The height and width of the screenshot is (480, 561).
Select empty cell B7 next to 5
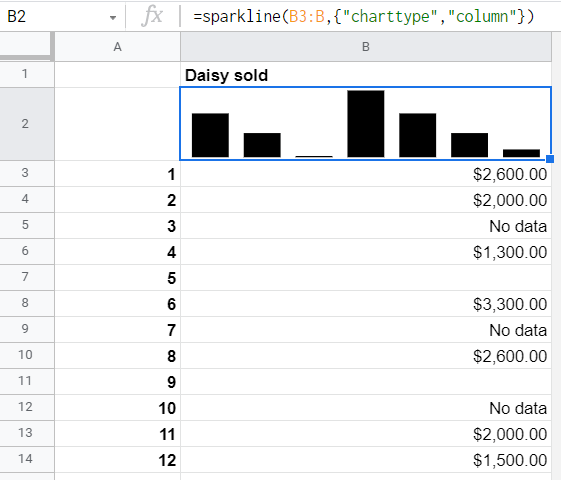click(366, 278)
